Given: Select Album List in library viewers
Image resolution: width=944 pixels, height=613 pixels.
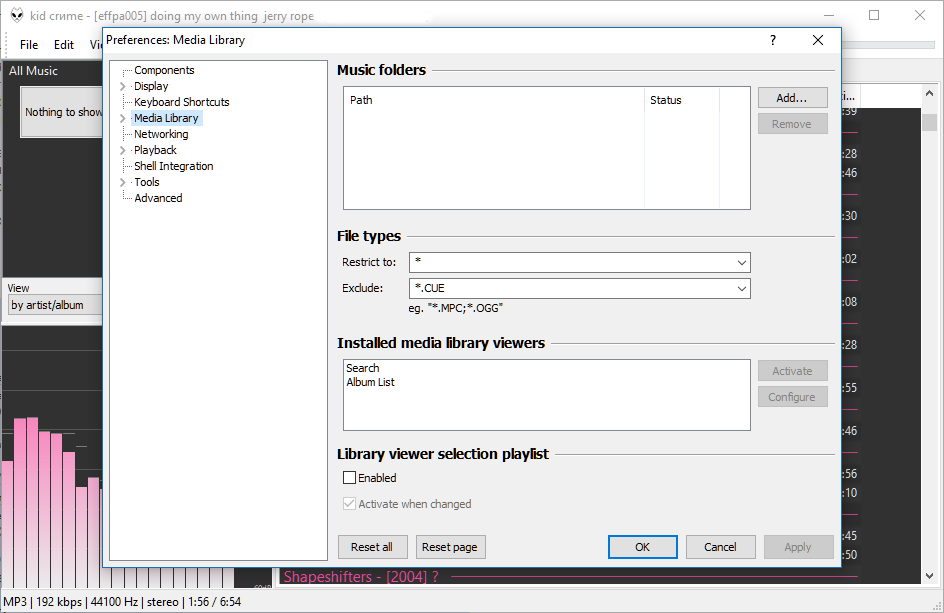Looking at the screenshot, I should pyautogui.click(x=370, y=382).
